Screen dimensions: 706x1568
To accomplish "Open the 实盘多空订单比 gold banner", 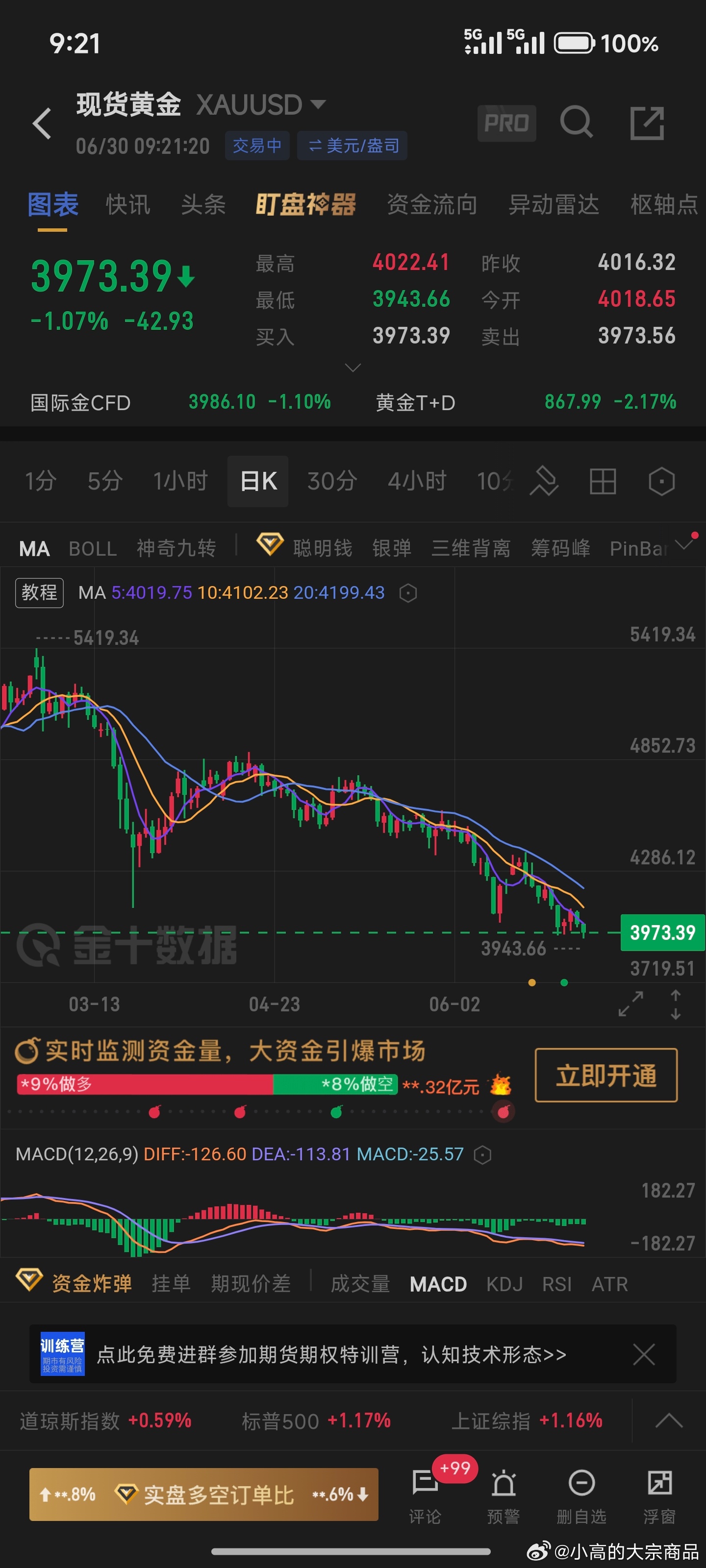I will click(204, 1495).
